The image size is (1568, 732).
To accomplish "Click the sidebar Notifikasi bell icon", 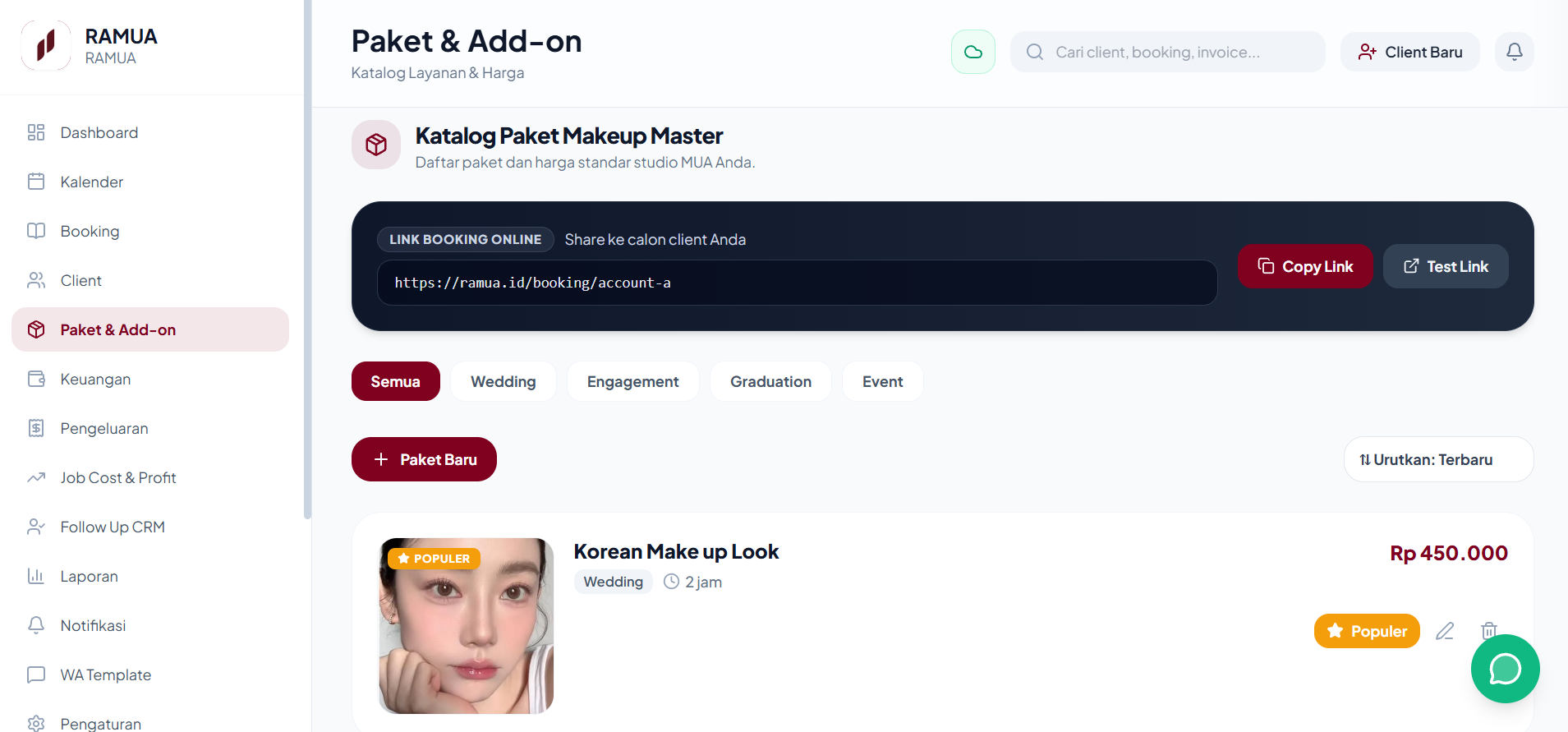I will pyautogui.click(x=36, y=625).
